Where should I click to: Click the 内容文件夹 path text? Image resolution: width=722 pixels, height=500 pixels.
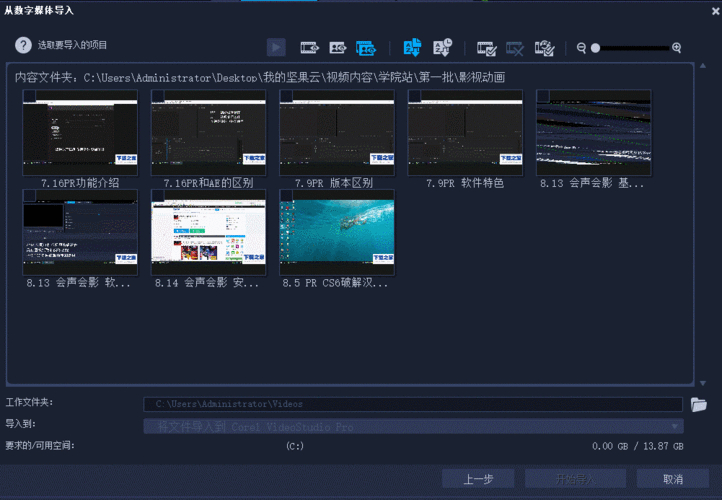(260, 77)
